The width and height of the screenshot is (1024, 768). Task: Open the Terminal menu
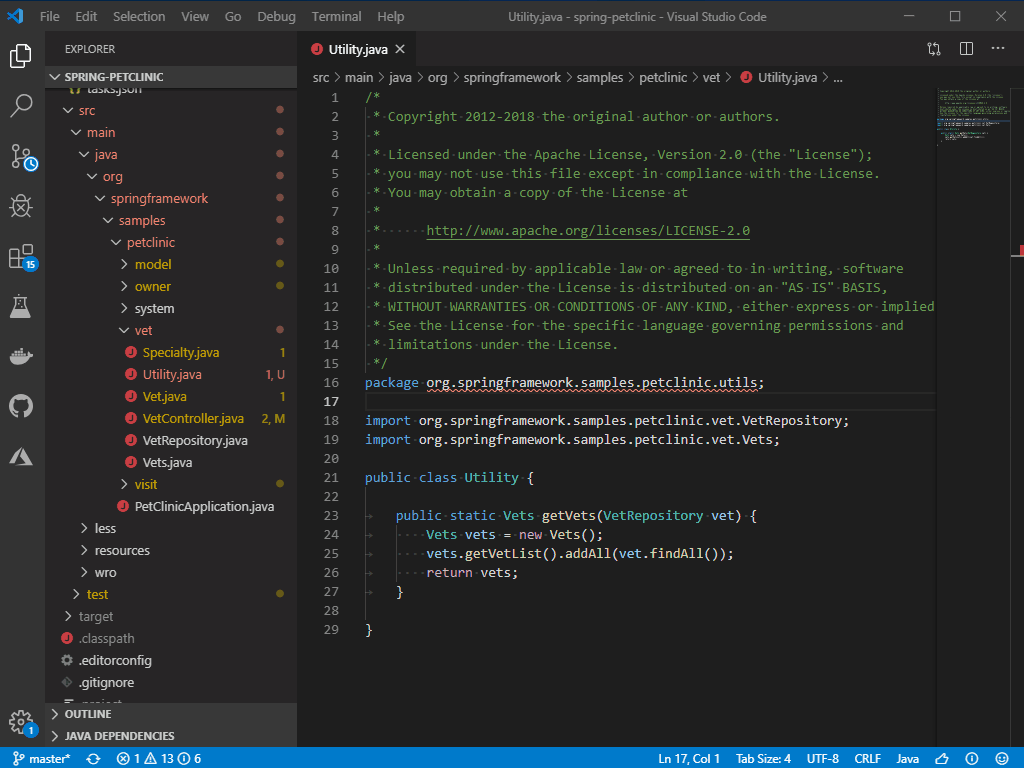[x=336, y=16]
